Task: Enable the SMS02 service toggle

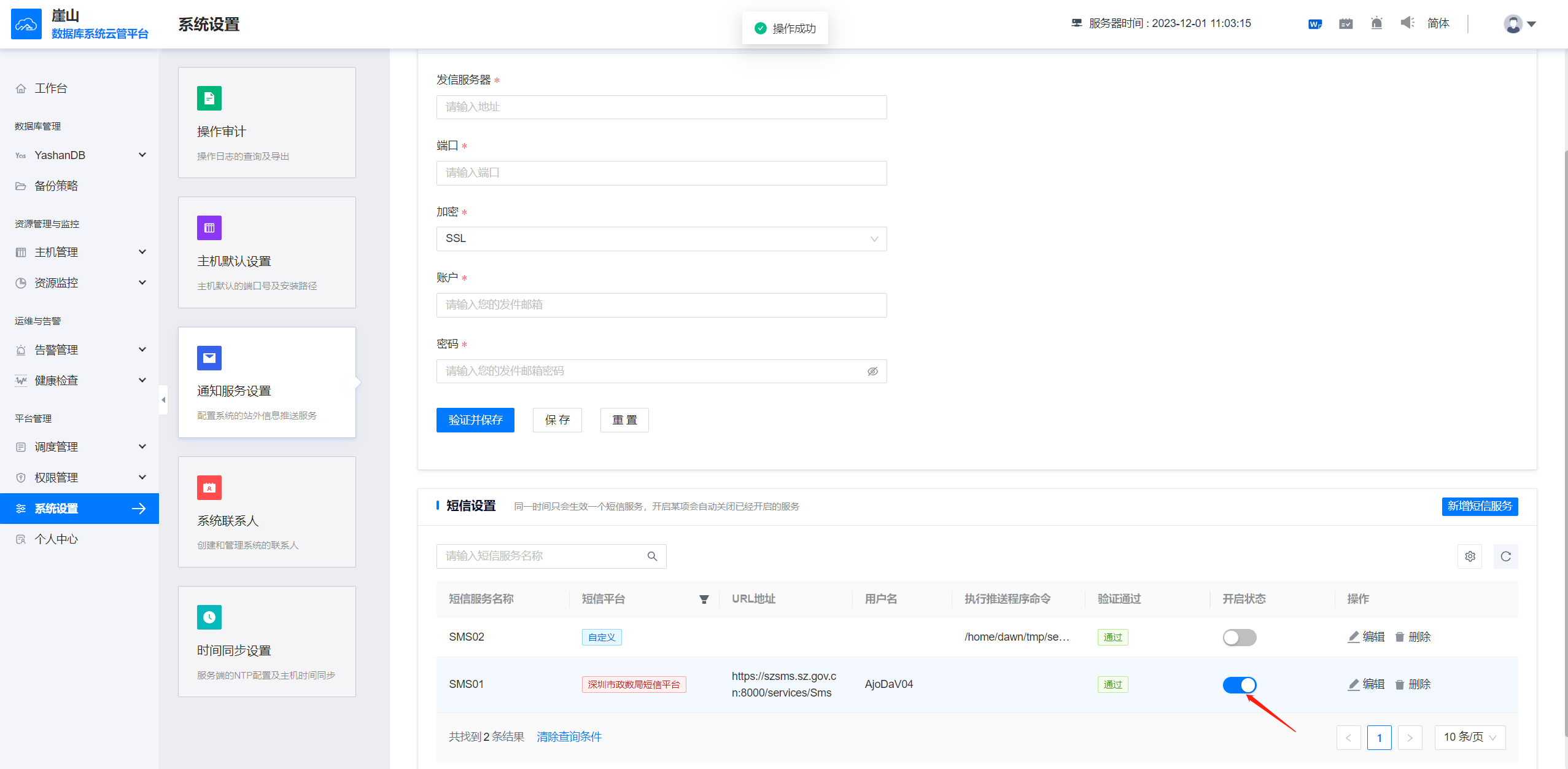Action: (1239, 638)
